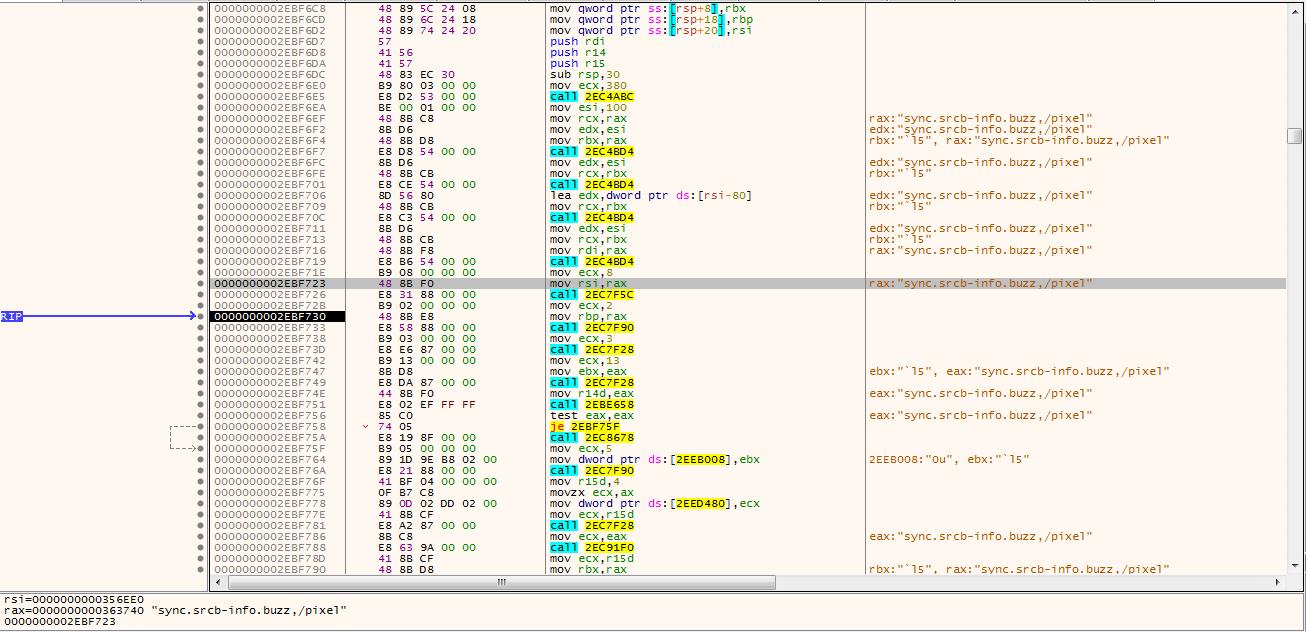Click the vertical scrollbar up arrow
The image size is (1306, 632).
click(1296, 9)
